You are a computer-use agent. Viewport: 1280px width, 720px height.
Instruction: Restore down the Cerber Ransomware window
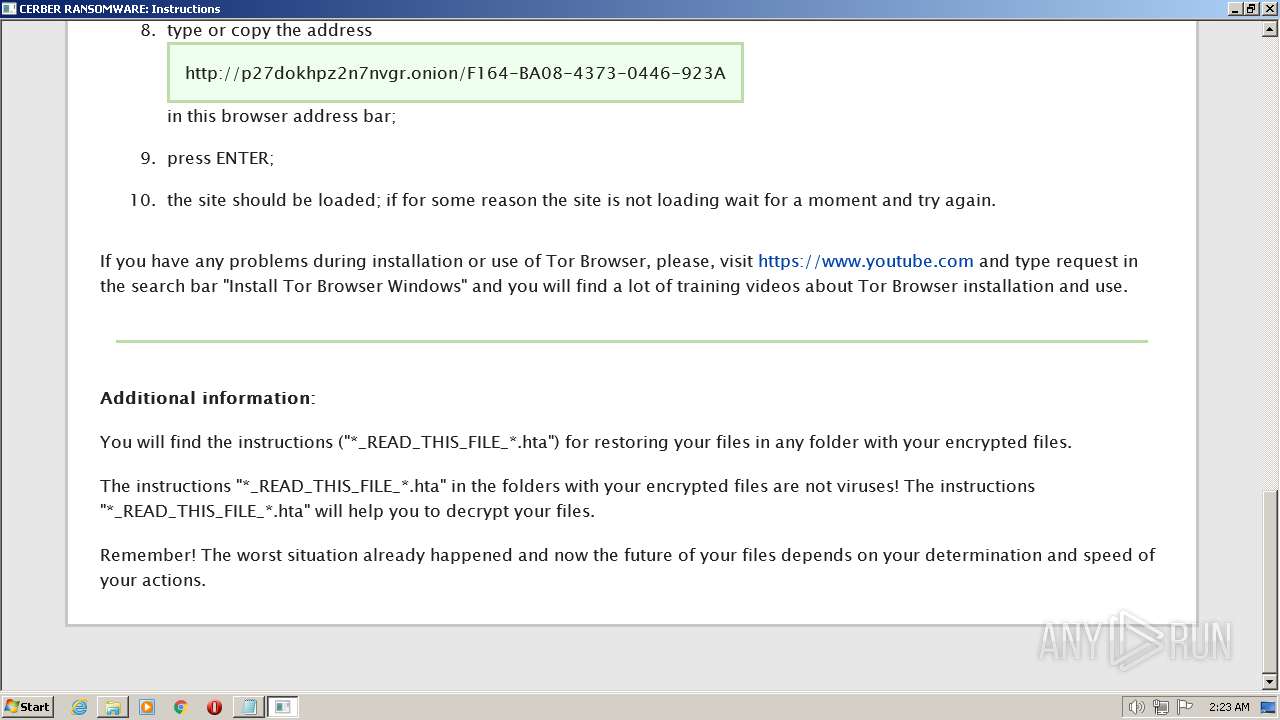1251,9
